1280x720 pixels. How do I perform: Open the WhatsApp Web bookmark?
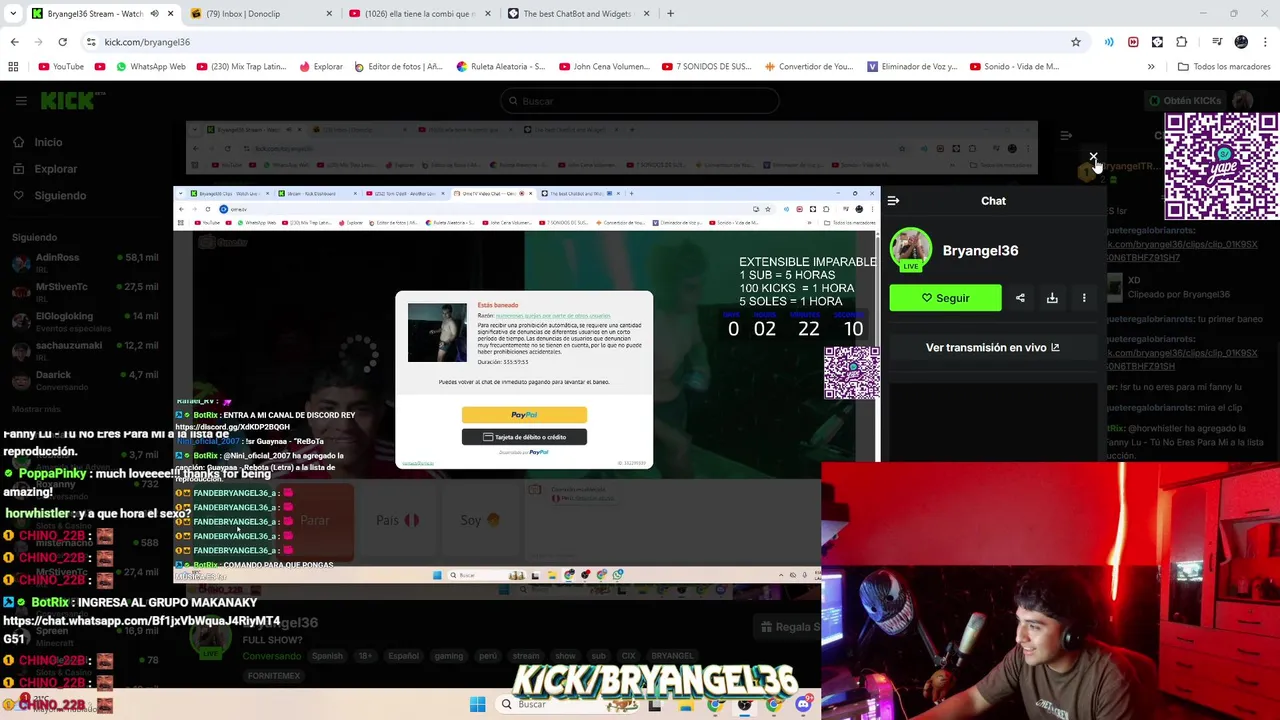coord(150,67)
